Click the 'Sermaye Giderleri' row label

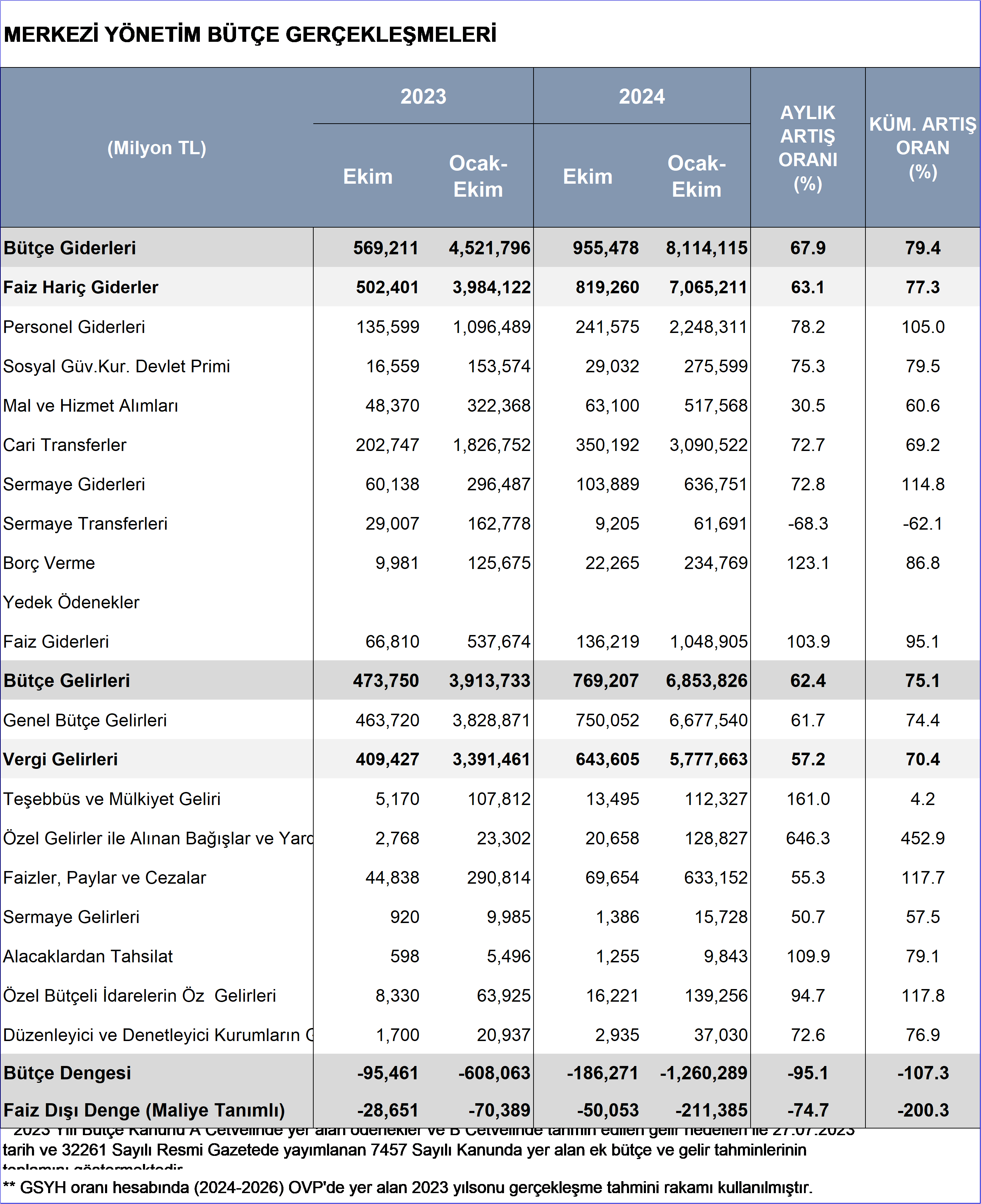74,484
